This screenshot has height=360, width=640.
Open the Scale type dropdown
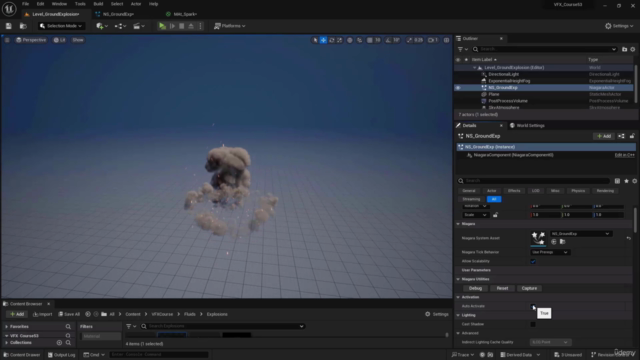point(475,215)
